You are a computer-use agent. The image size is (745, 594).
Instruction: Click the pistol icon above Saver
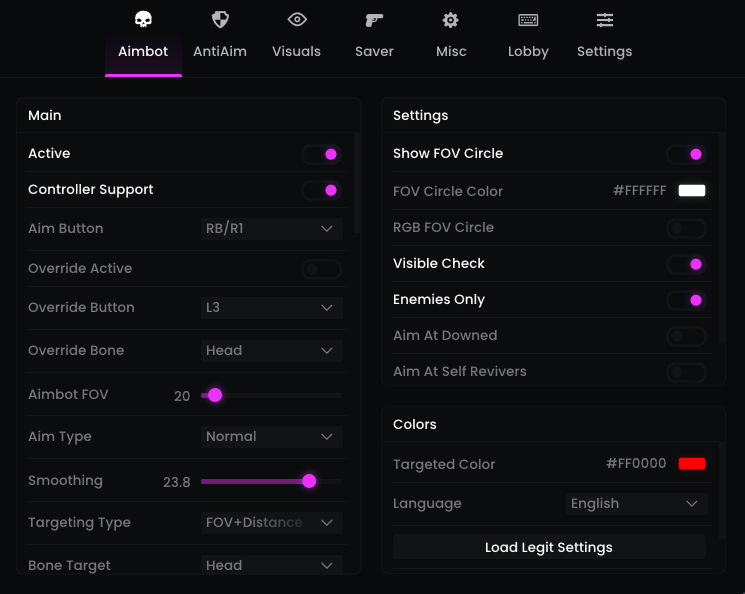[374, 20]
